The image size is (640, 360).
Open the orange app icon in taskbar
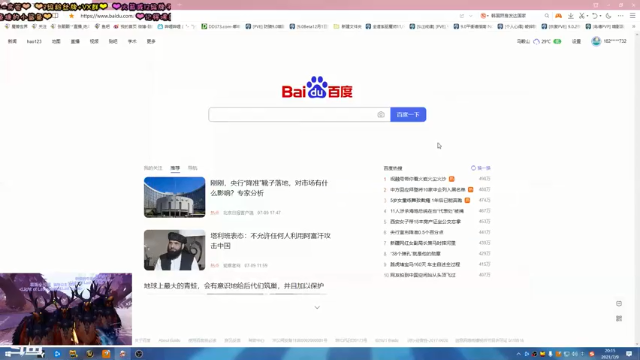click(106, 353)
